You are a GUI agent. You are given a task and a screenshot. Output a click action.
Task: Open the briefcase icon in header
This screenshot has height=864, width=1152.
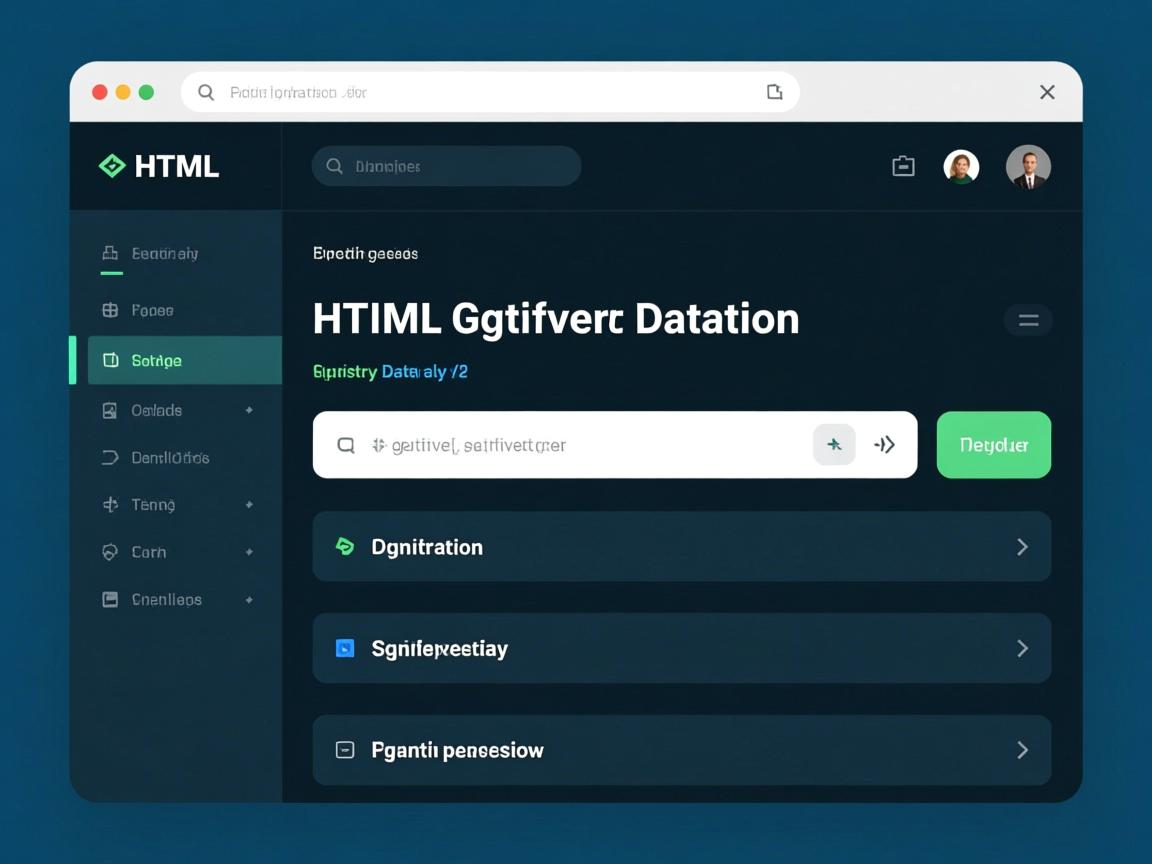(x=903, y=167)
